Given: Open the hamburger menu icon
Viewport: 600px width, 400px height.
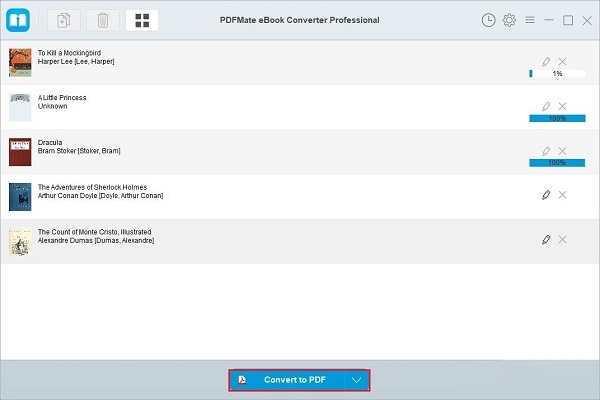Looking at the screenshot, I should [x=530, y=20].
